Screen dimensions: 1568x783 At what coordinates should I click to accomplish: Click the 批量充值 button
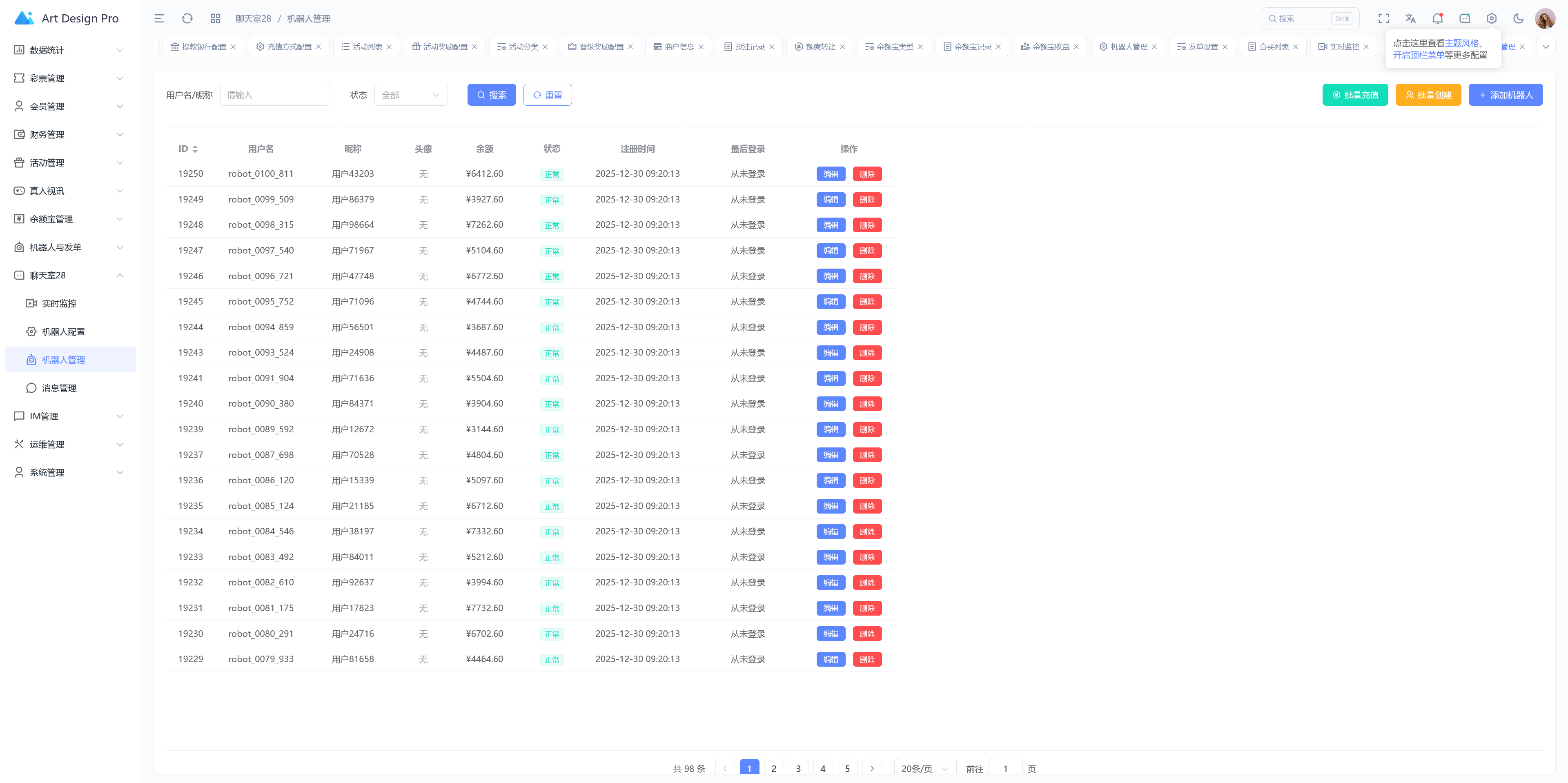click(1355, 95)
